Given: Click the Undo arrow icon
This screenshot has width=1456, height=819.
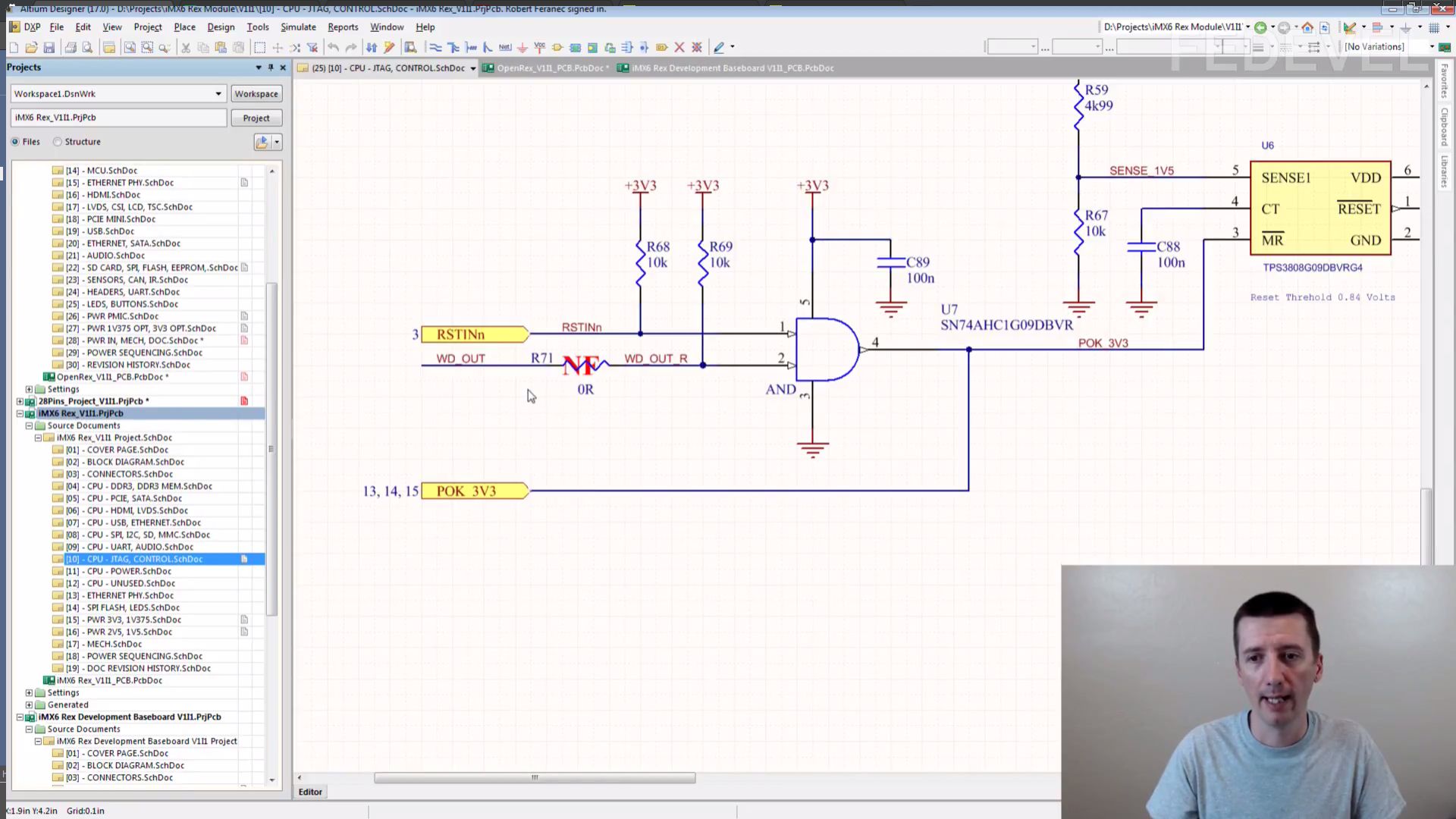Looking at the screenshot, I should 333,47.
